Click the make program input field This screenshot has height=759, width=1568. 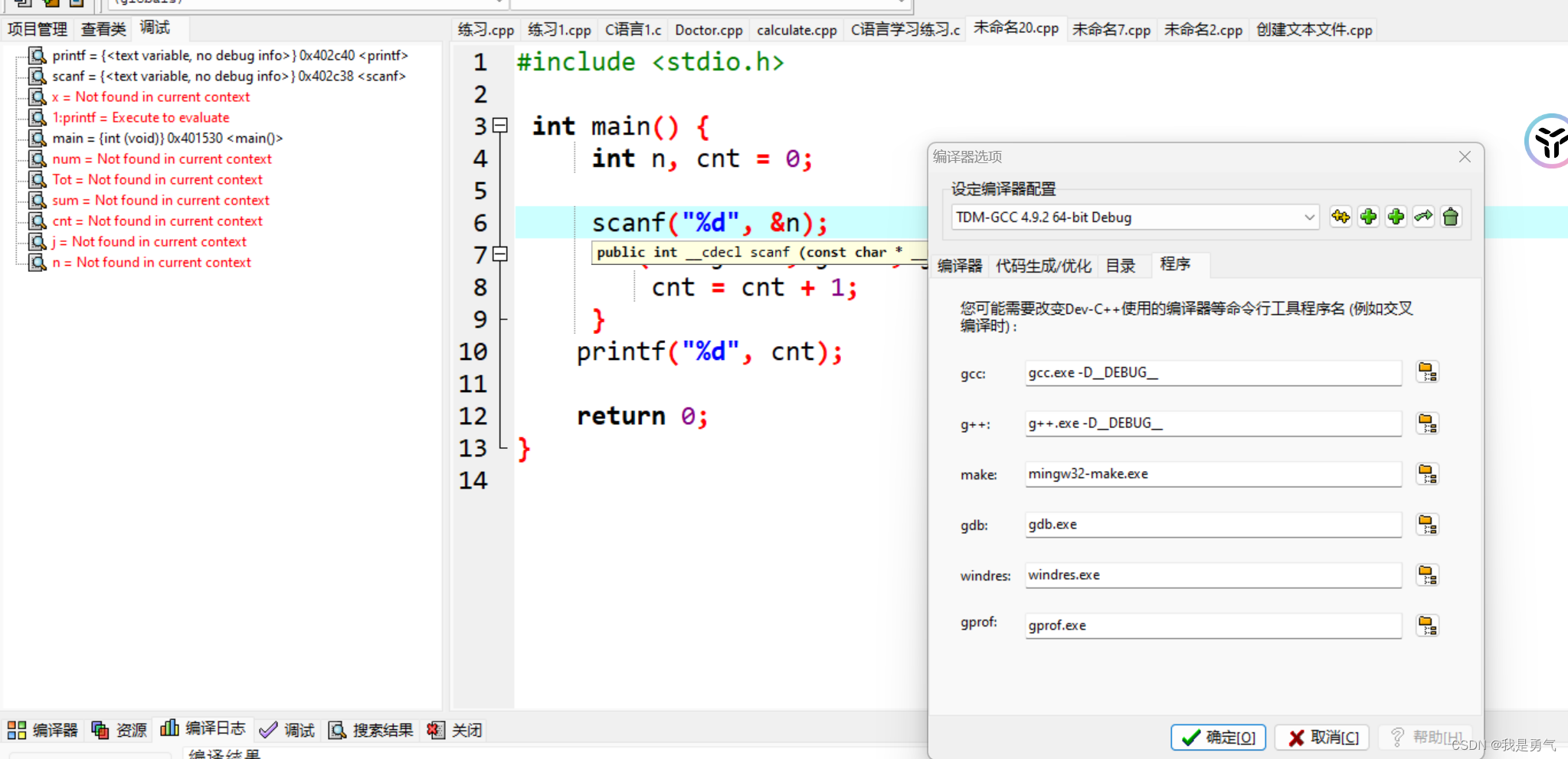point(1213,474)
